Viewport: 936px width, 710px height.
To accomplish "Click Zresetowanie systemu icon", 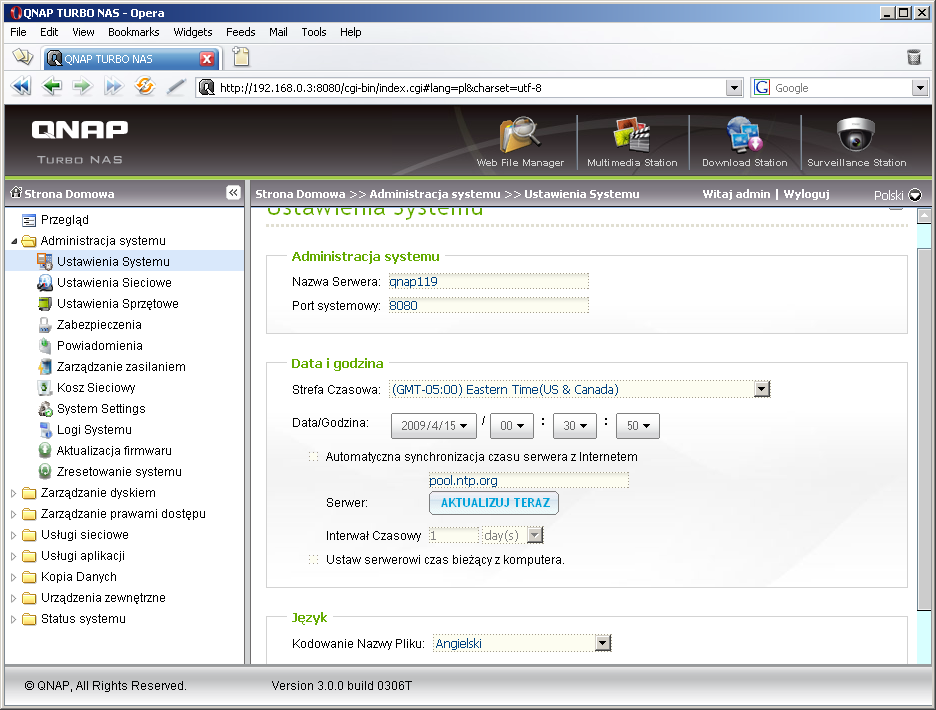I will coord(45,471).
